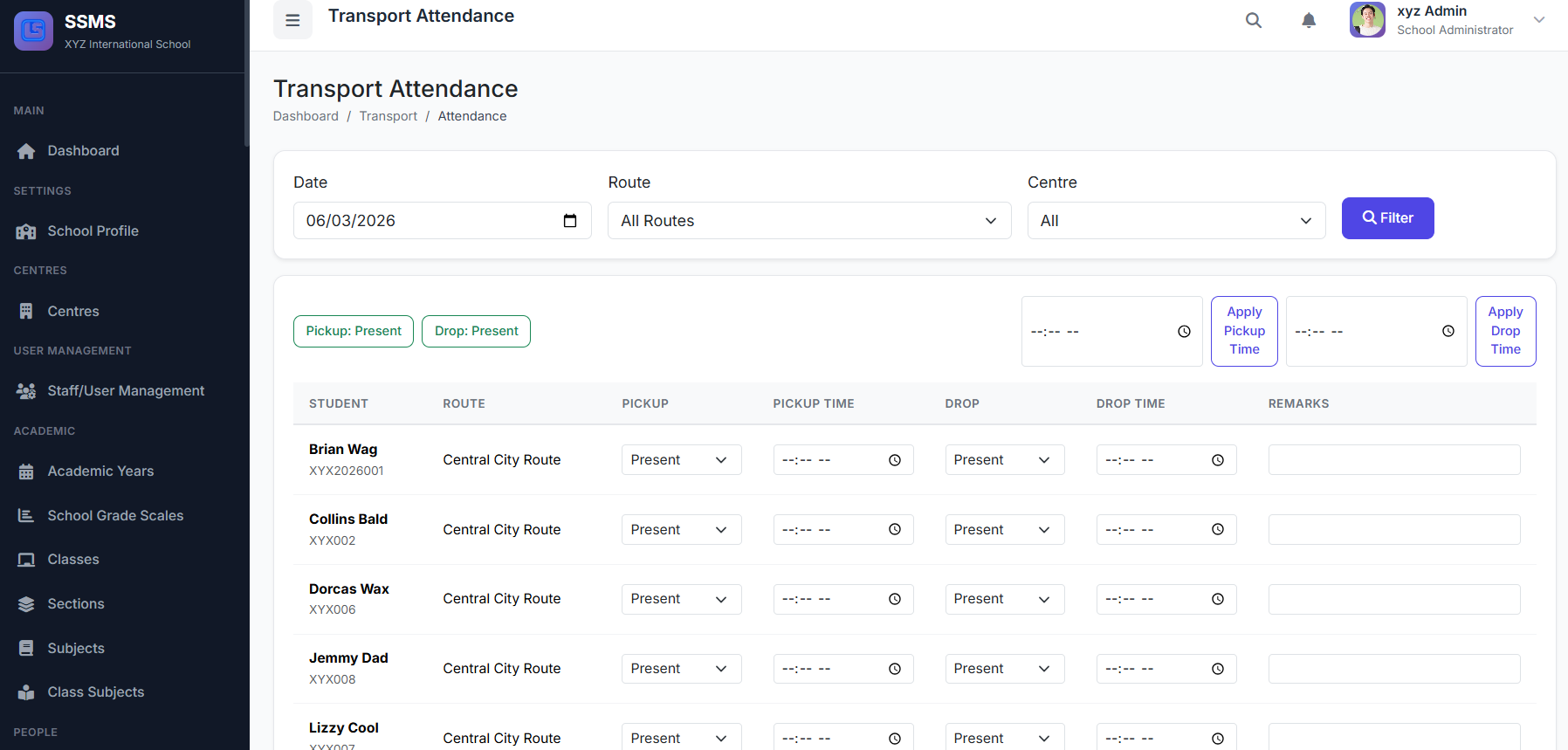Click xyz Admin avatar picture

[x=1367, y=20]
